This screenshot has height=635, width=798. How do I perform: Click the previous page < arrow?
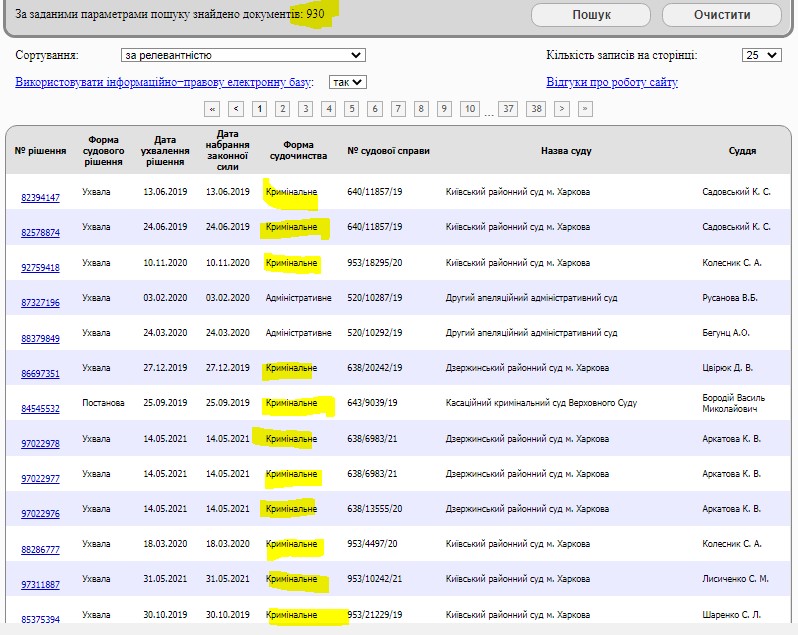click(x=236, y=108)
